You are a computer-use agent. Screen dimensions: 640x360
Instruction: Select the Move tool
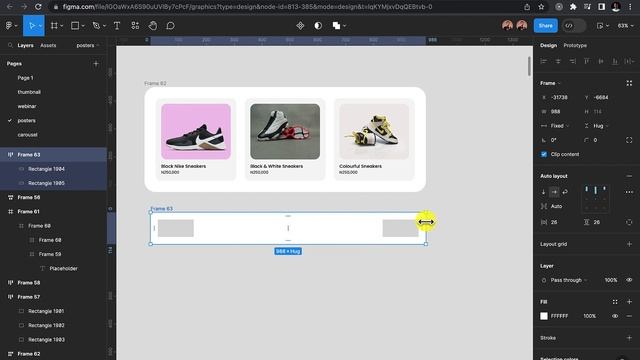pos(31,26)
